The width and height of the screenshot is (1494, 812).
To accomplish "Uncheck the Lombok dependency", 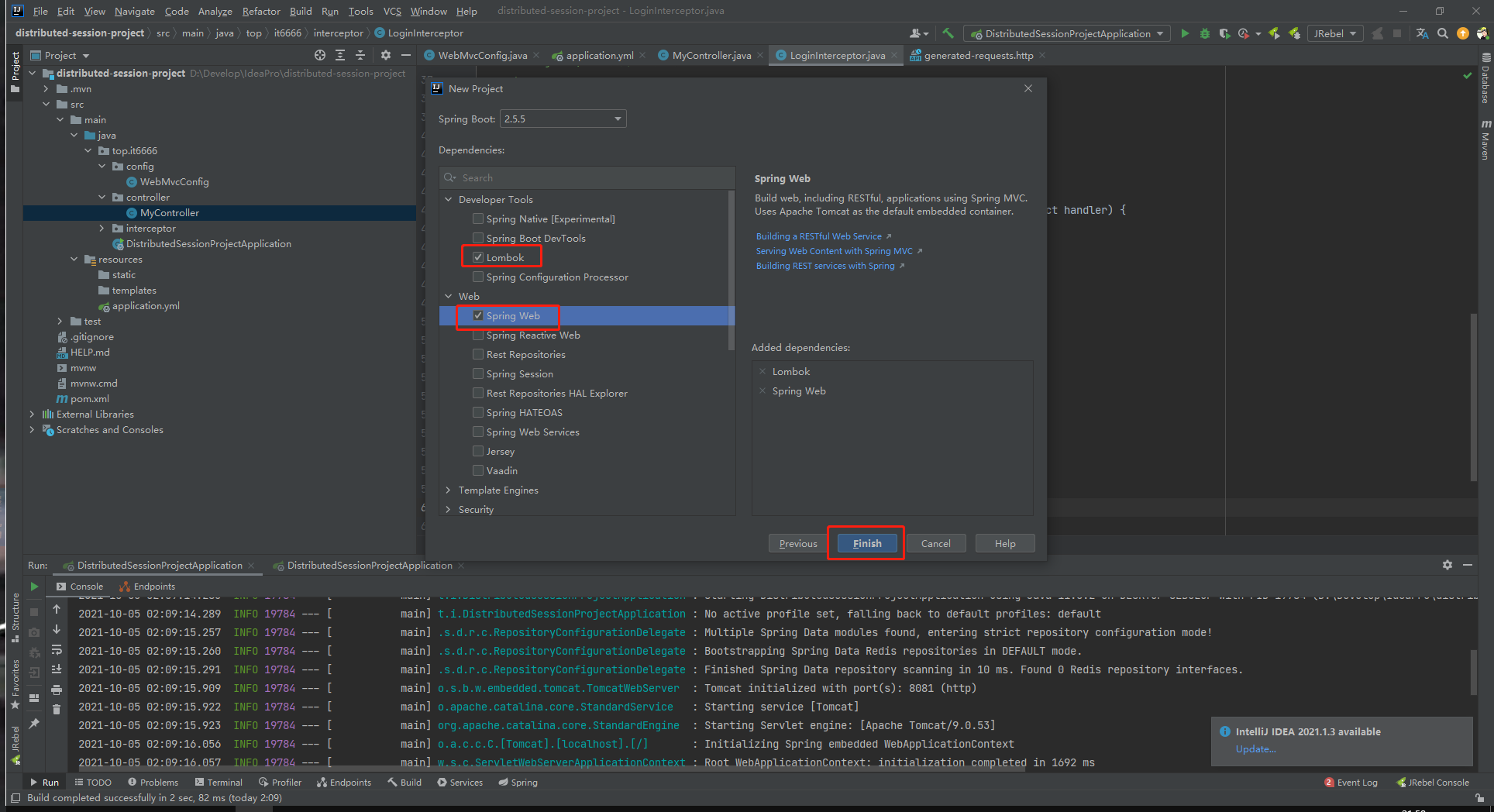I will (478, 257).
